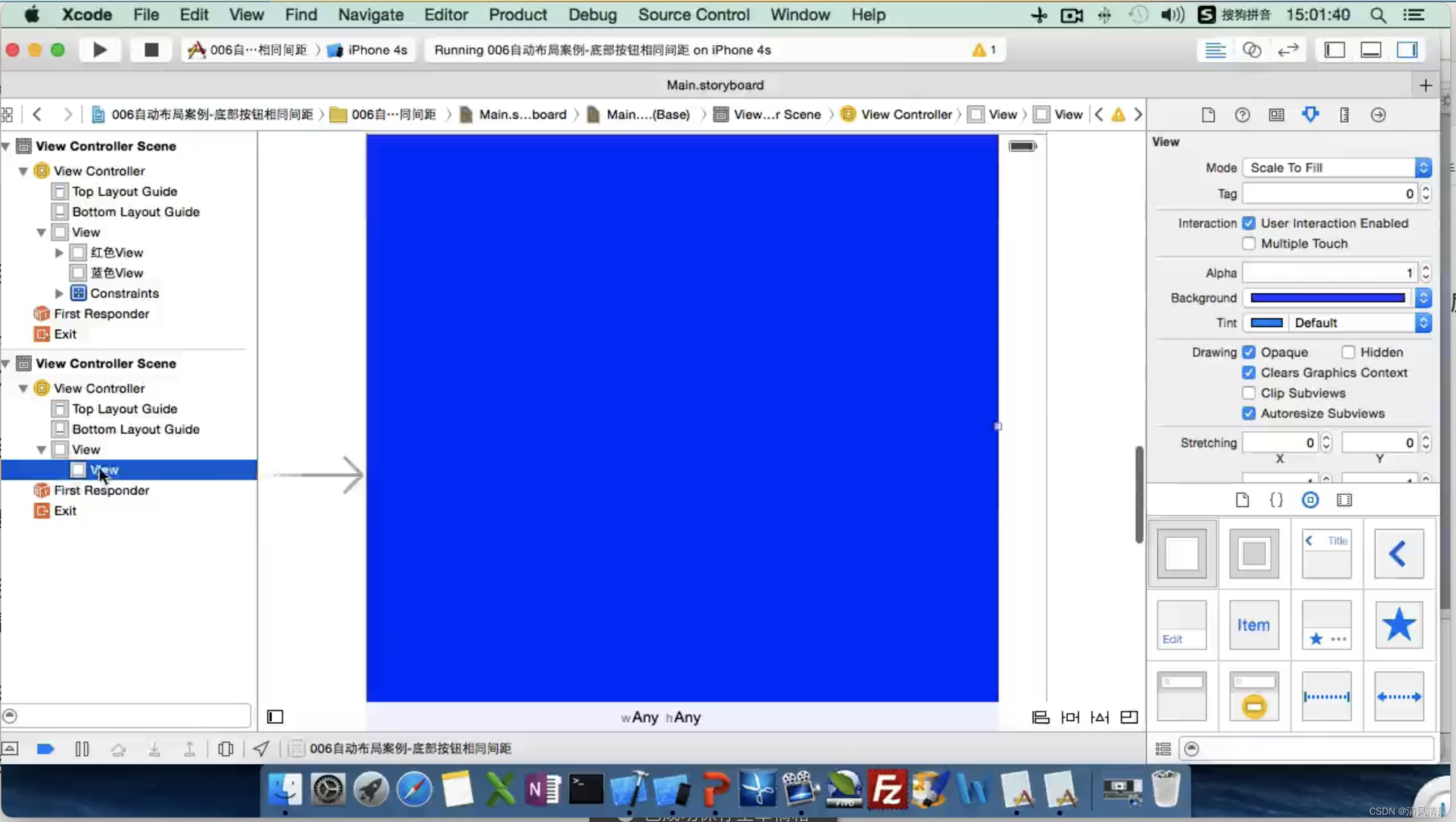Enable Opaque drawing for selected View
This screenshot has width=1456, height=822.
1249,352
